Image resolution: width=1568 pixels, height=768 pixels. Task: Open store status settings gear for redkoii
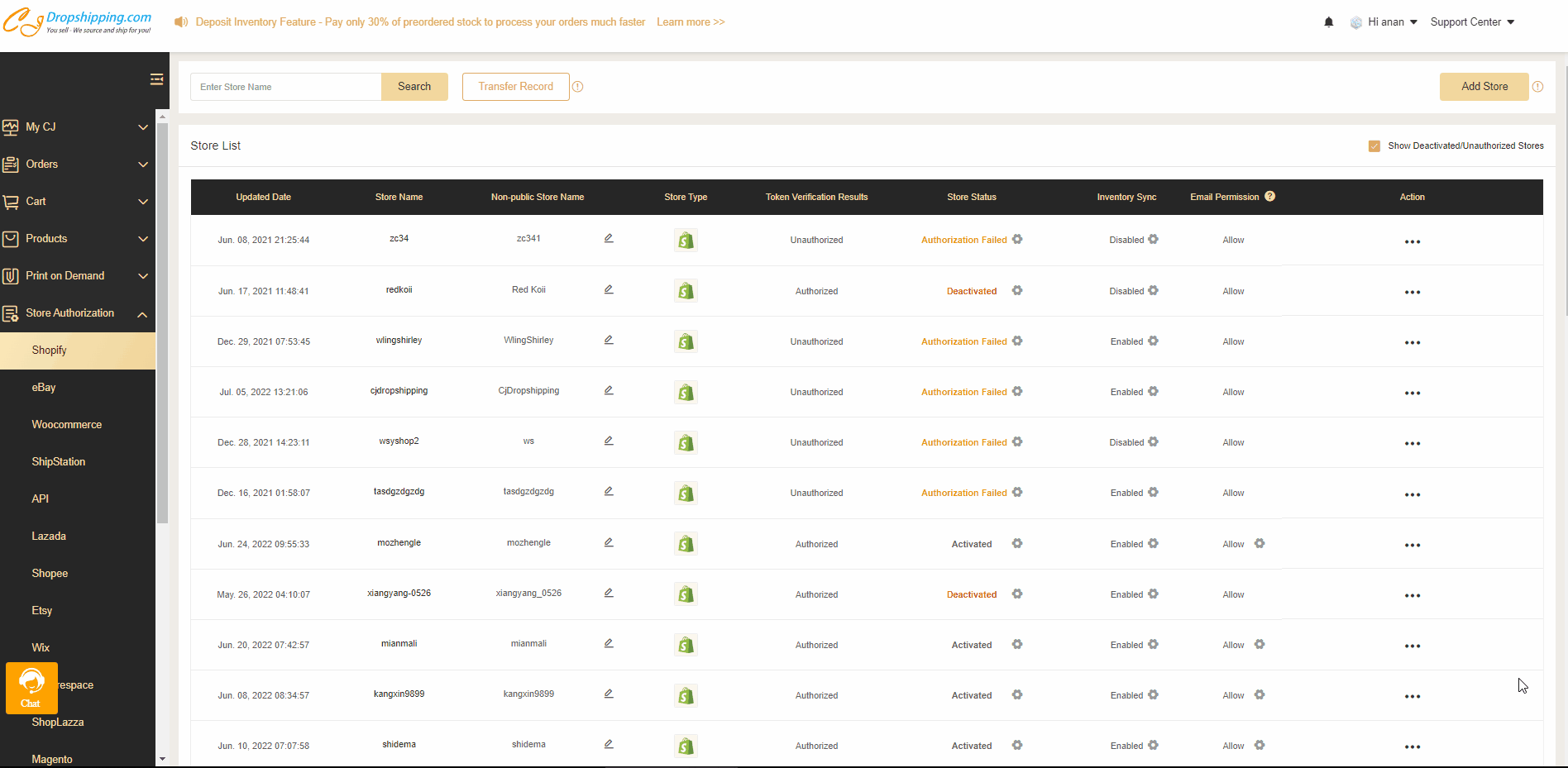(x=1017, y=291)
